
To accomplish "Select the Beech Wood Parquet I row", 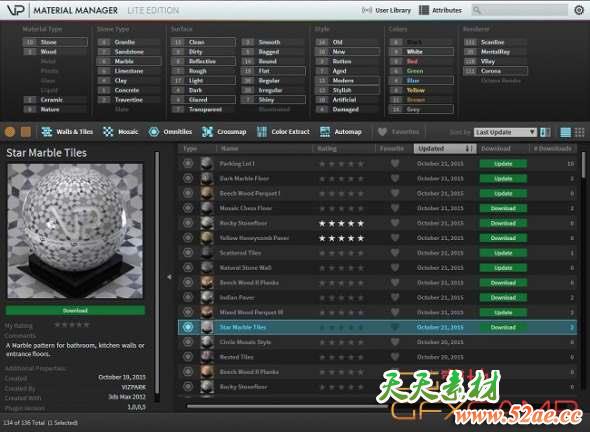I will click(x=377, y=193).
